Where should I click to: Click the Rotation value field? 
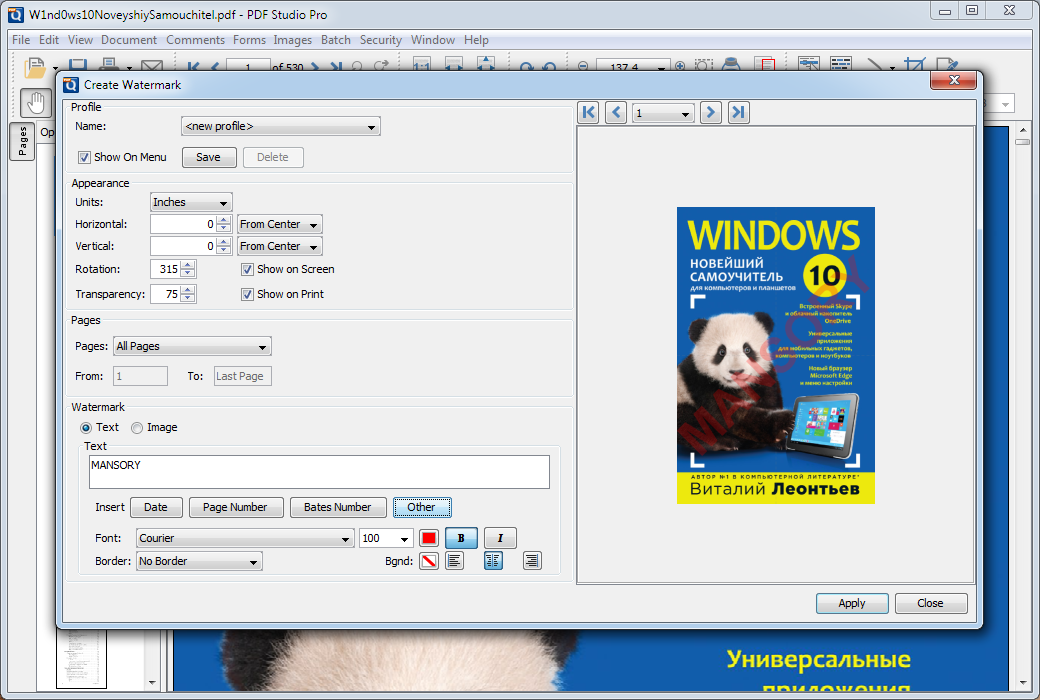click(166, 269)
